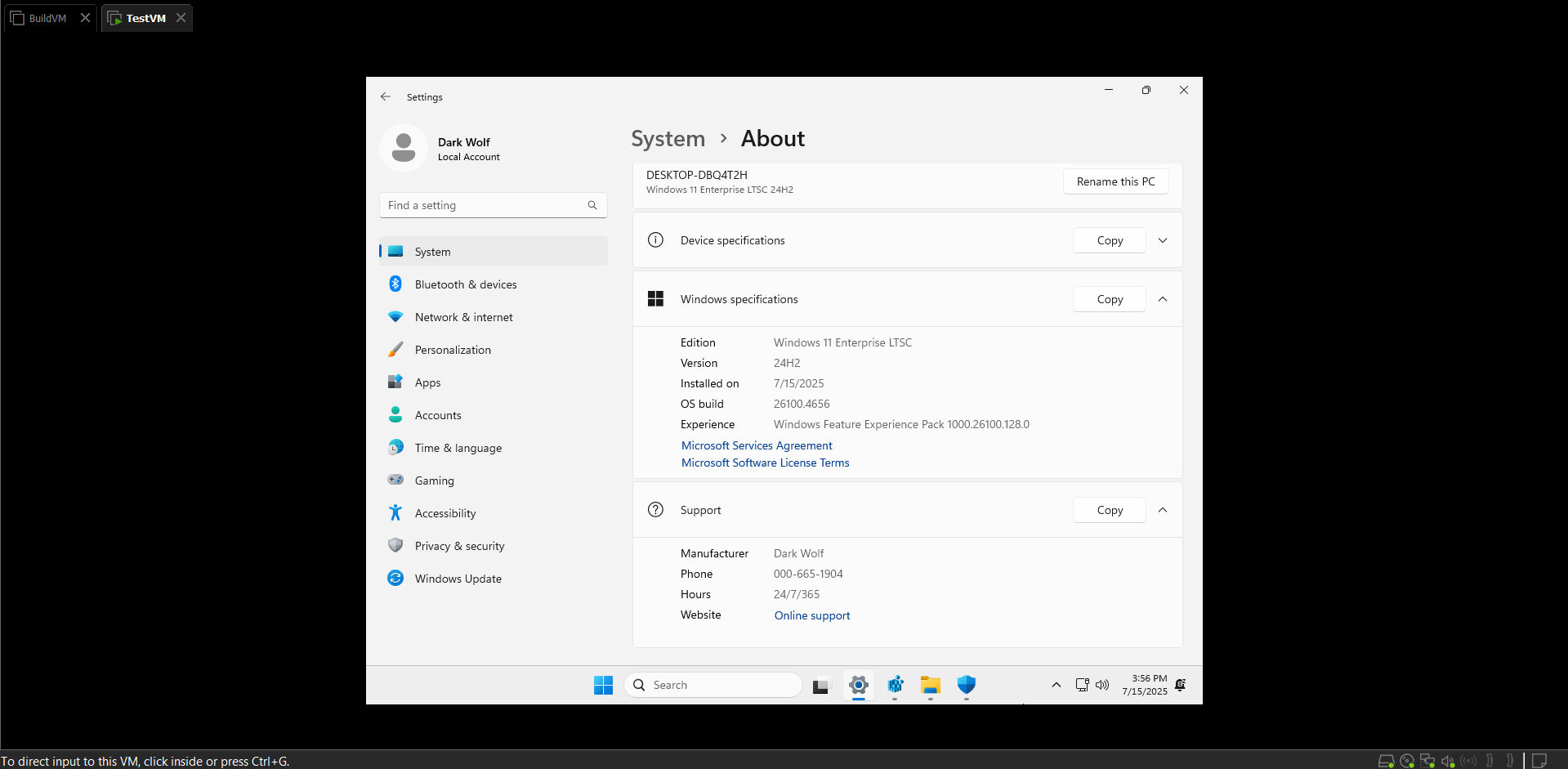Open Accessibility settings

pyautogui.click(x=494, y=513)
